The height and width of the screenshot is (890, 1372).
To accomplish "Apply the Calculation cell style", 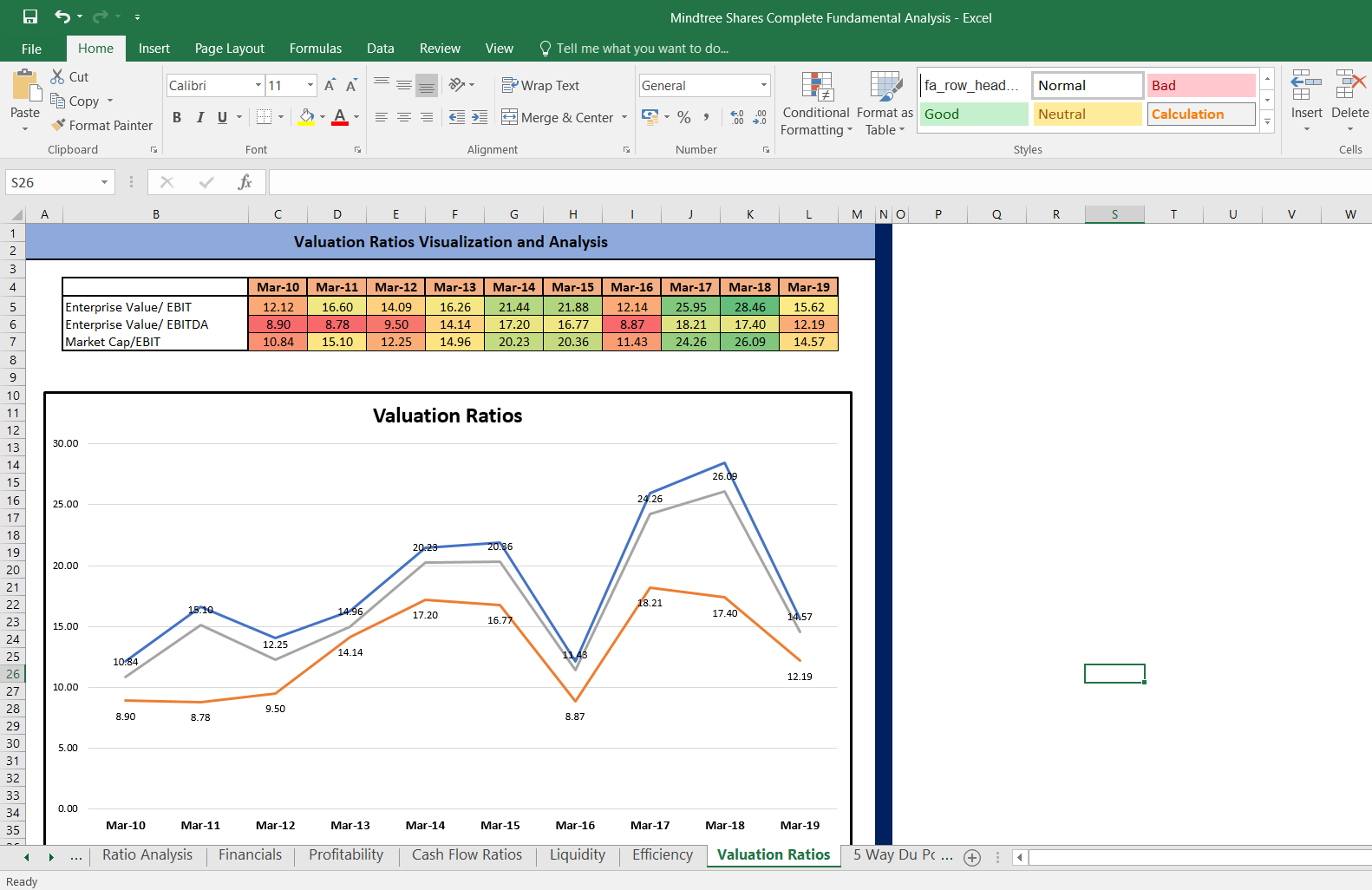I will pyautogui.click(x=1201, y=114).
